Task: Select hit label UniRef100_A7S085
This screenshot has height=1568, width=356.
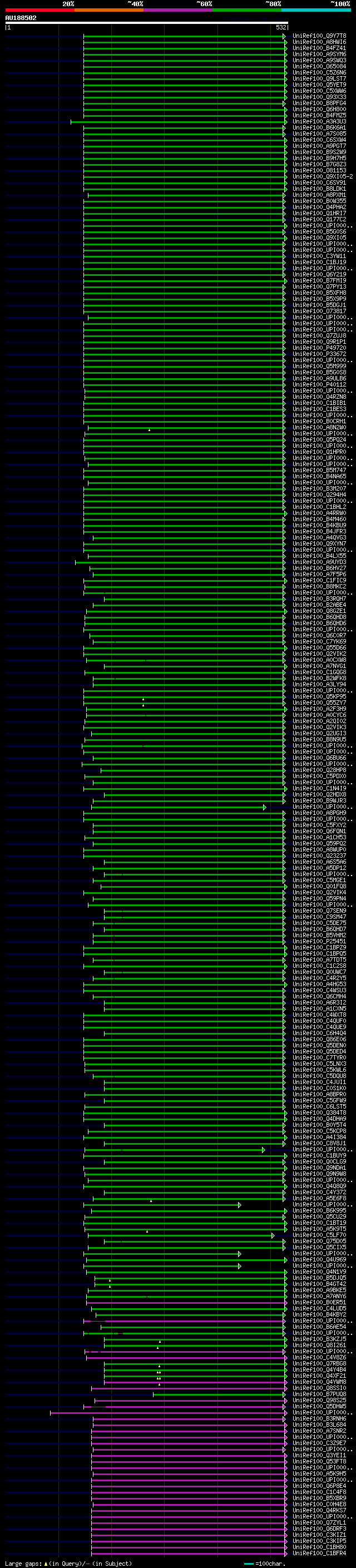Action: 319,134
